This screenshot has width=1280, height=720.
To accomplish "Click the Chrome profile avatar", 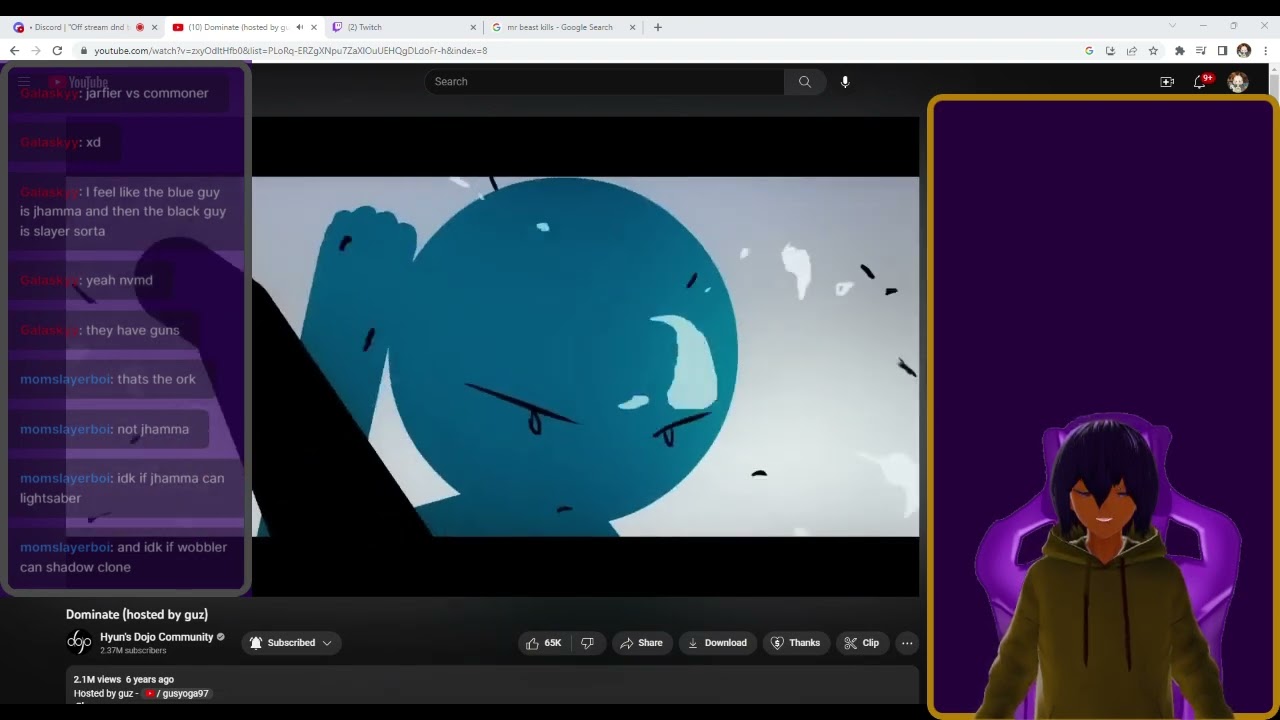I will click(x=1244, y=50).
